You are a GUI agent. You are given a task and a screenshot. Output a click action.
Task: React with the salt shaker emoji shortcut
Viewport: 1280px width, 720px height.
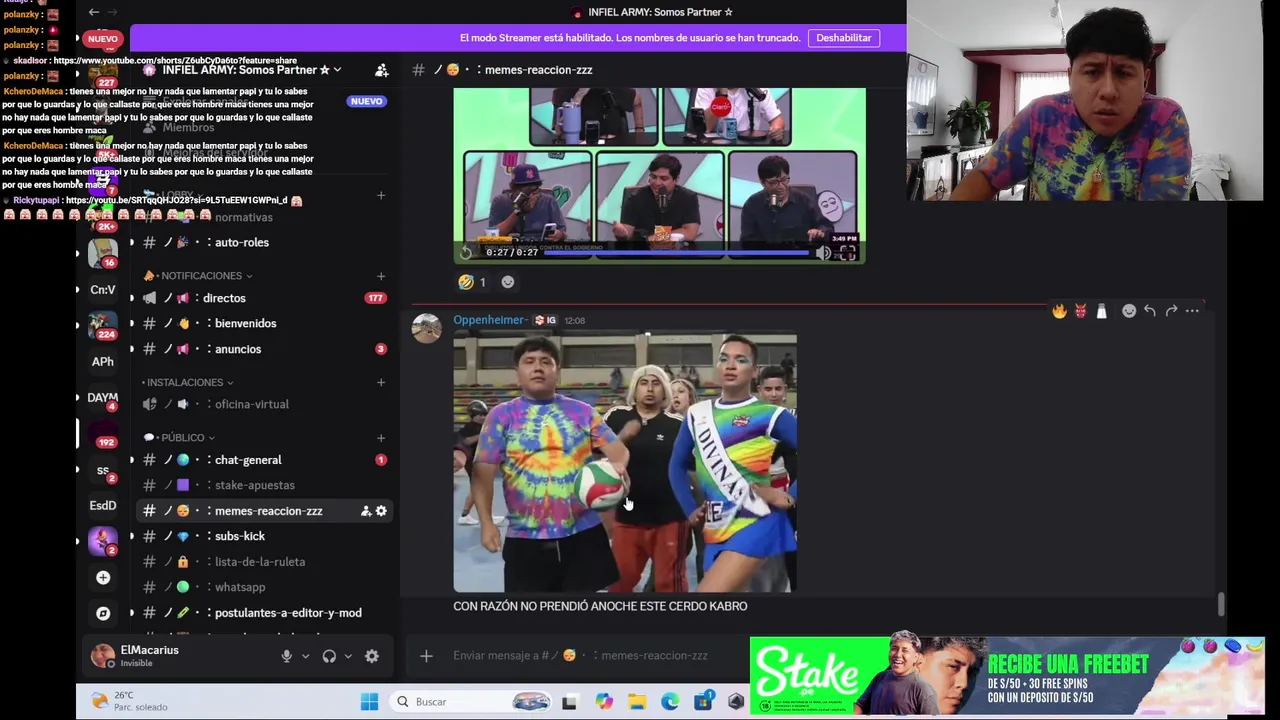(1101, 311)
